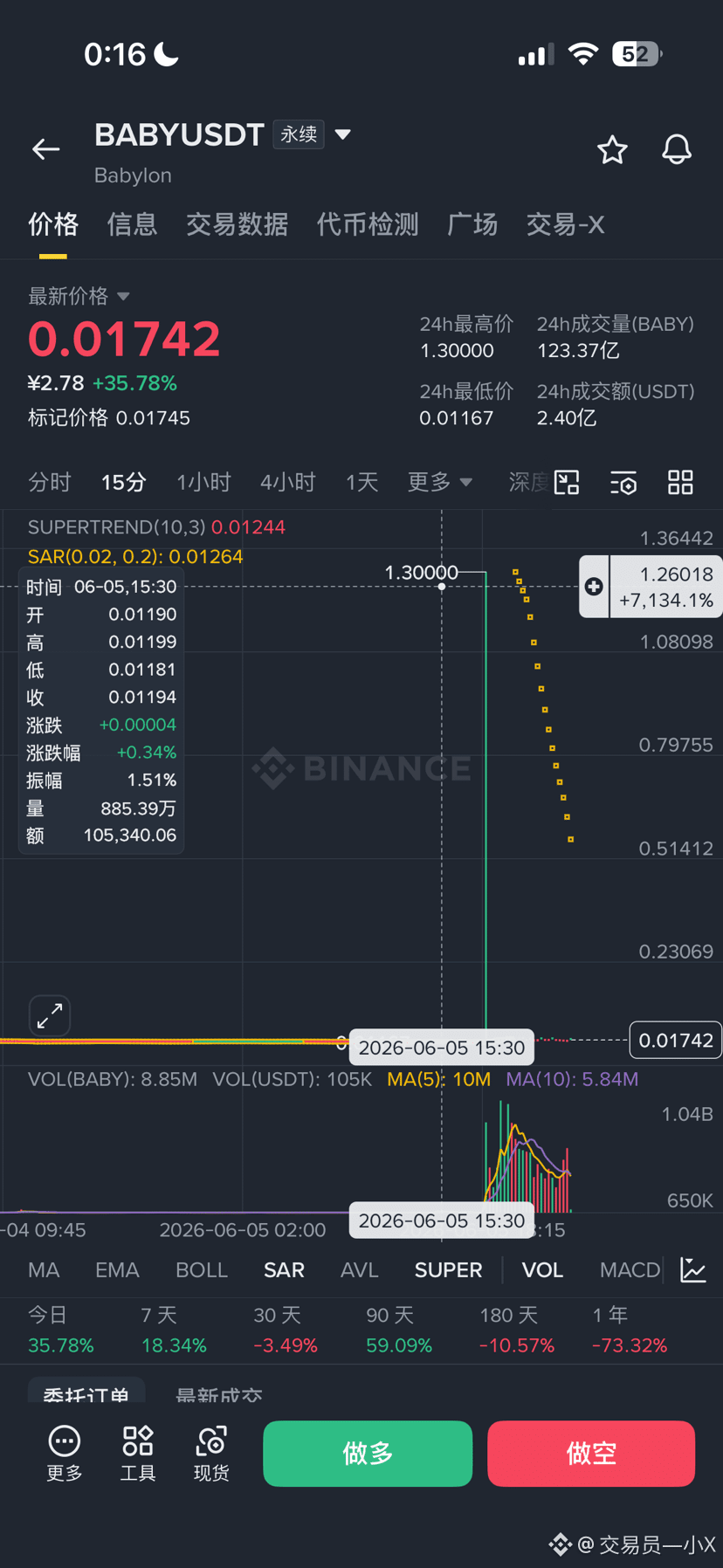723x1568 pixels.
Task: Tap the 永续 perpetual badge
Action: 299,134
